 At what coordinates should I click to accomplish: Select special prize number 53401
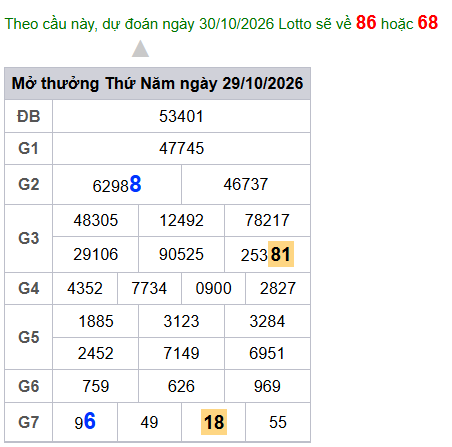[x=181, y=116]
